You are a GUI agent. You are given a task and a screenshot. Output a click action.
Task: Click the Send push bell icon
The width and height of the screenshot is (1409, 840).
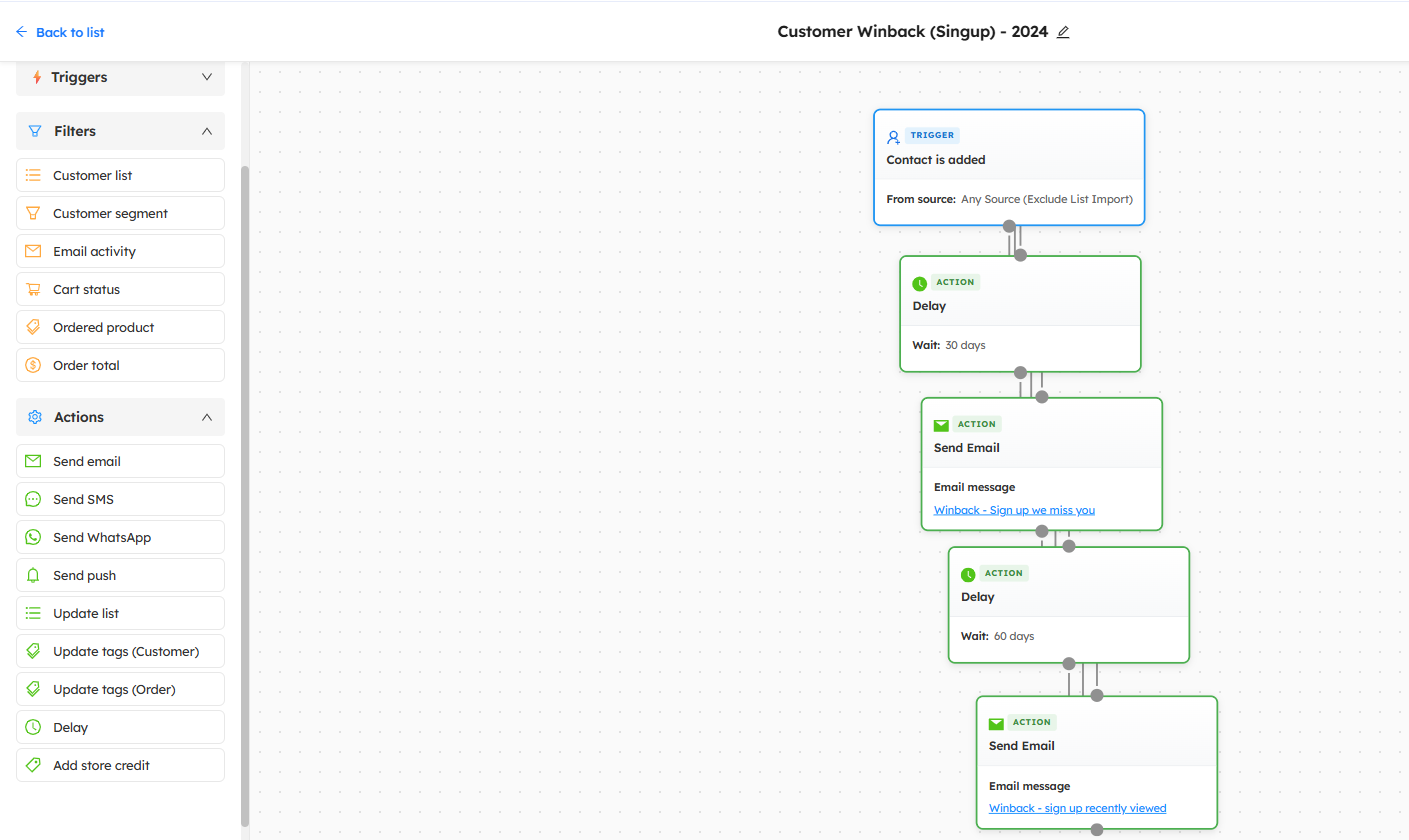pyautogui.click(x=33, y=576)
